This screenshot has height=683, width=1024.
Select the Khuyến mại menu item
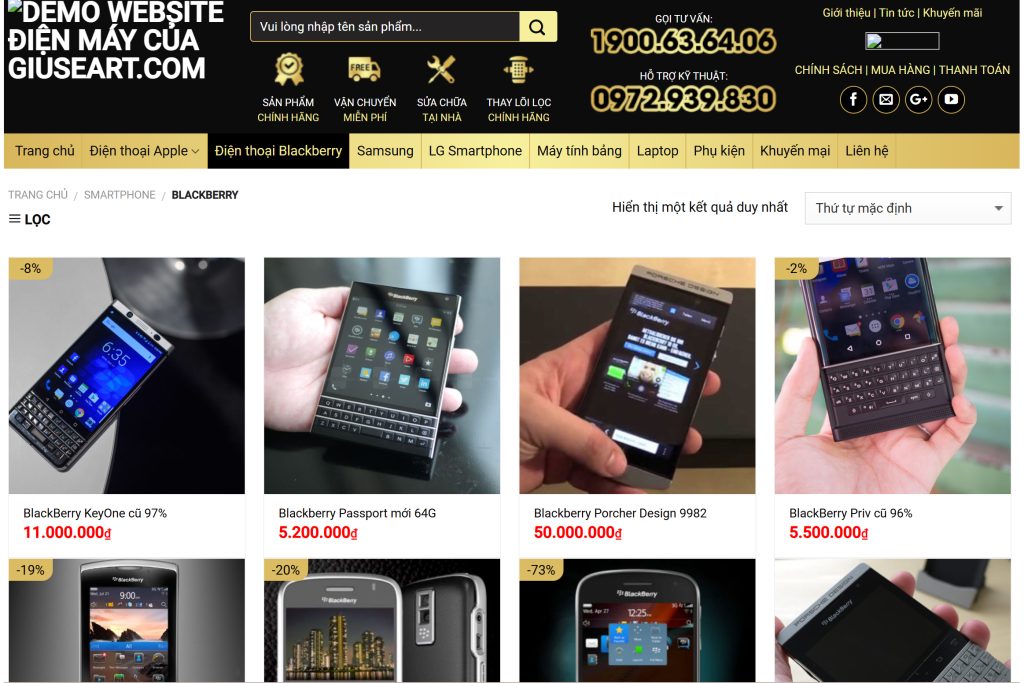pos(795,151)
